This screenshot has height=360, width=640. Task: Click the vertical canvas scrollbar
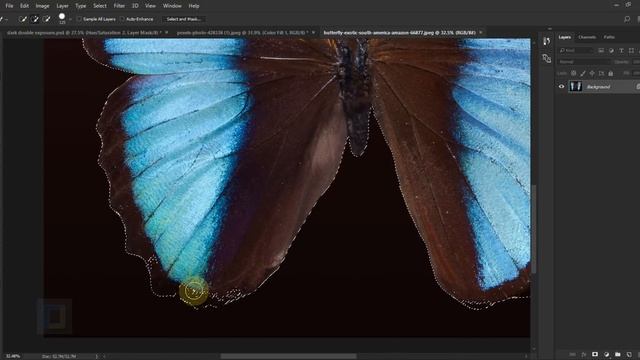(534, 229)
